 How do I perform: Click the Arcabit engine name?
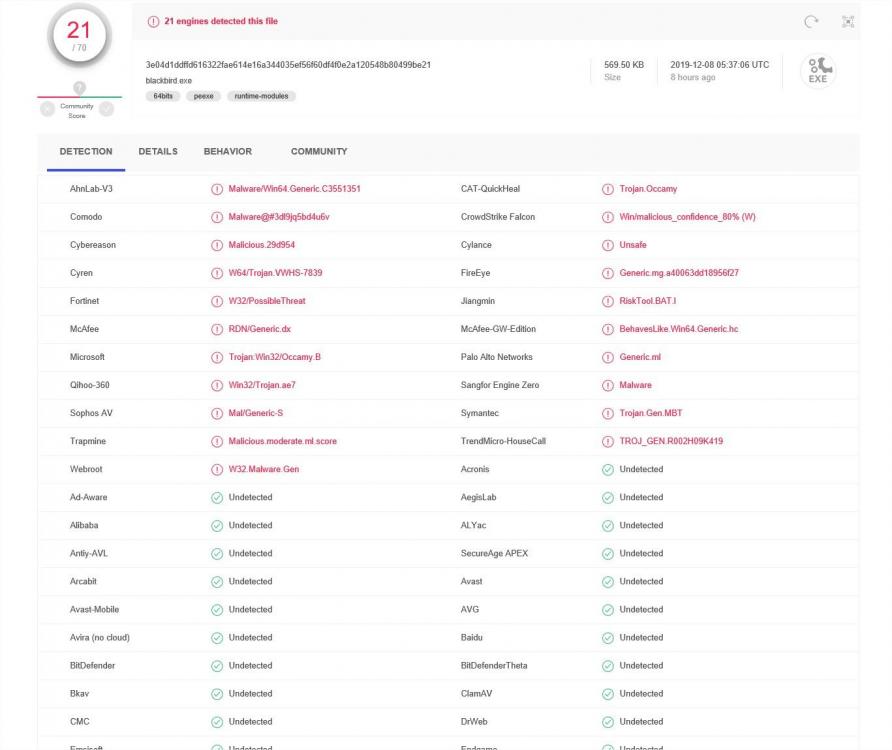pos(83,581)
